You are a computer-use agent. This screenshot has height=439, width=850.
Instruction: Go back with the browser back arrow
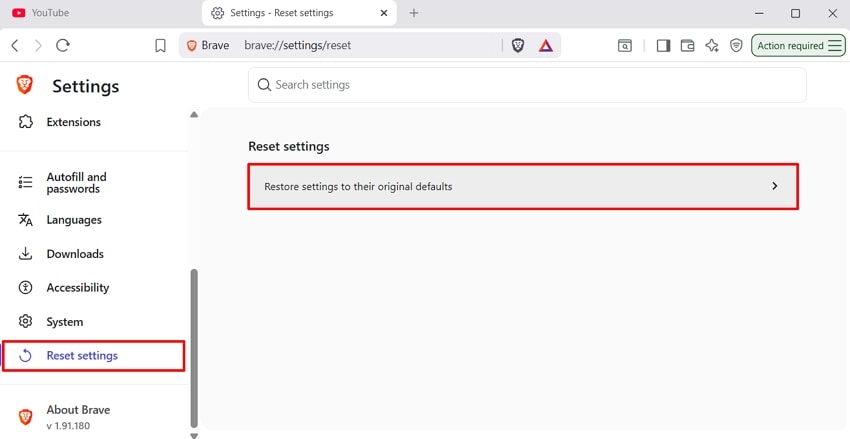(x=15, y=46)
